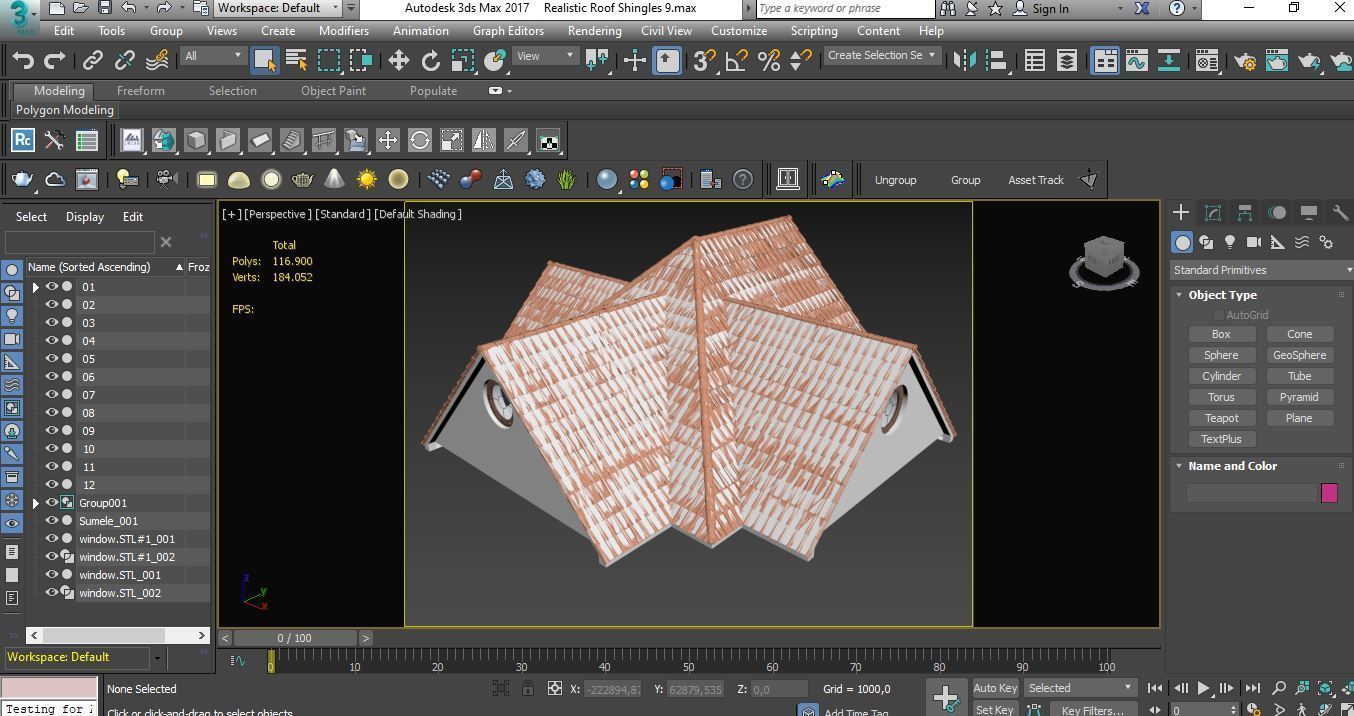This screenshot has height=716, width=1354.
Task: Switch to the Object Paint ribbon tab
Action: pyautogui.click(x=333, y=91)
